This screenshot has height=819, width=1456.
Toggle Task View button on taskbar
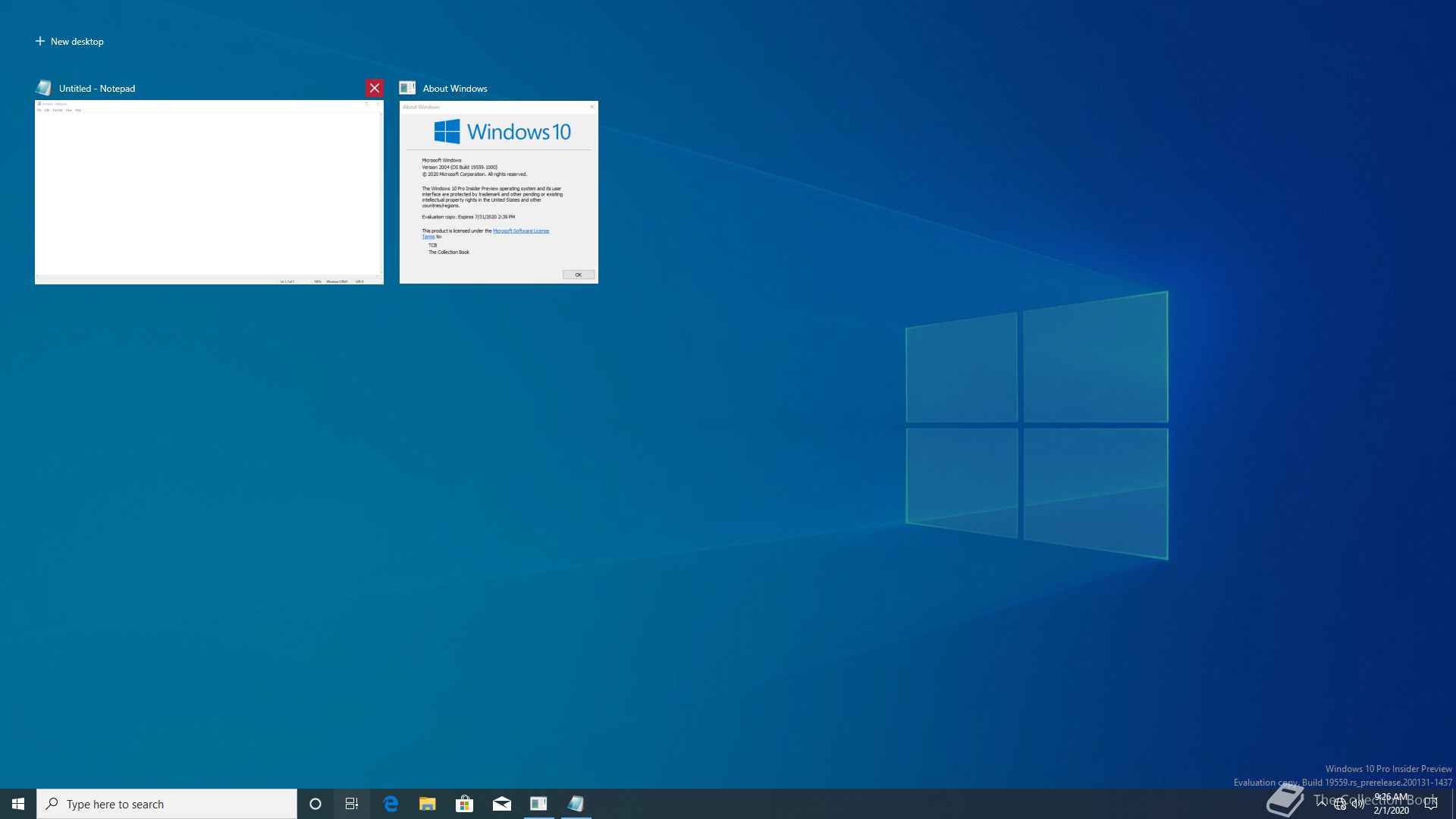click(x=352, y=804)
